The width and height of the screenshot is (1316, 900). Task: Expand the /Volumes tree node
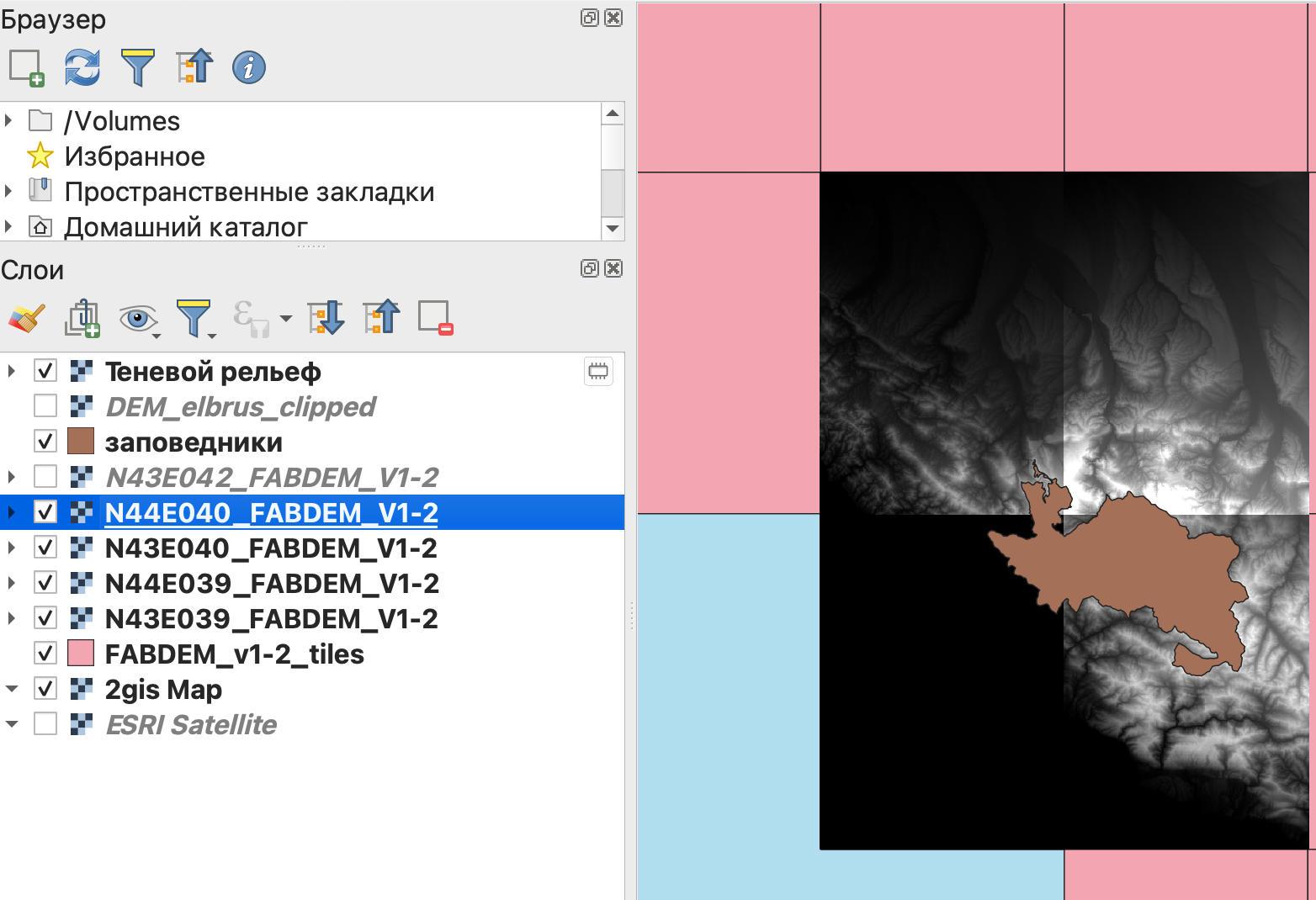(9, 121)
